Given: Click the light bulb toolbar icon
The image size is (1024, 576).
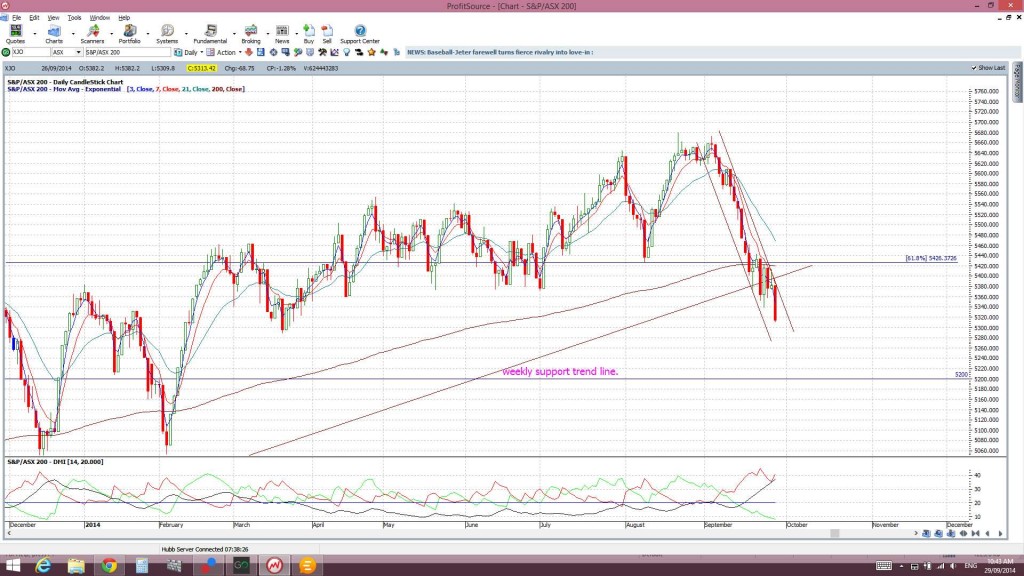Looking at the screenshot, I should point(347,52).
